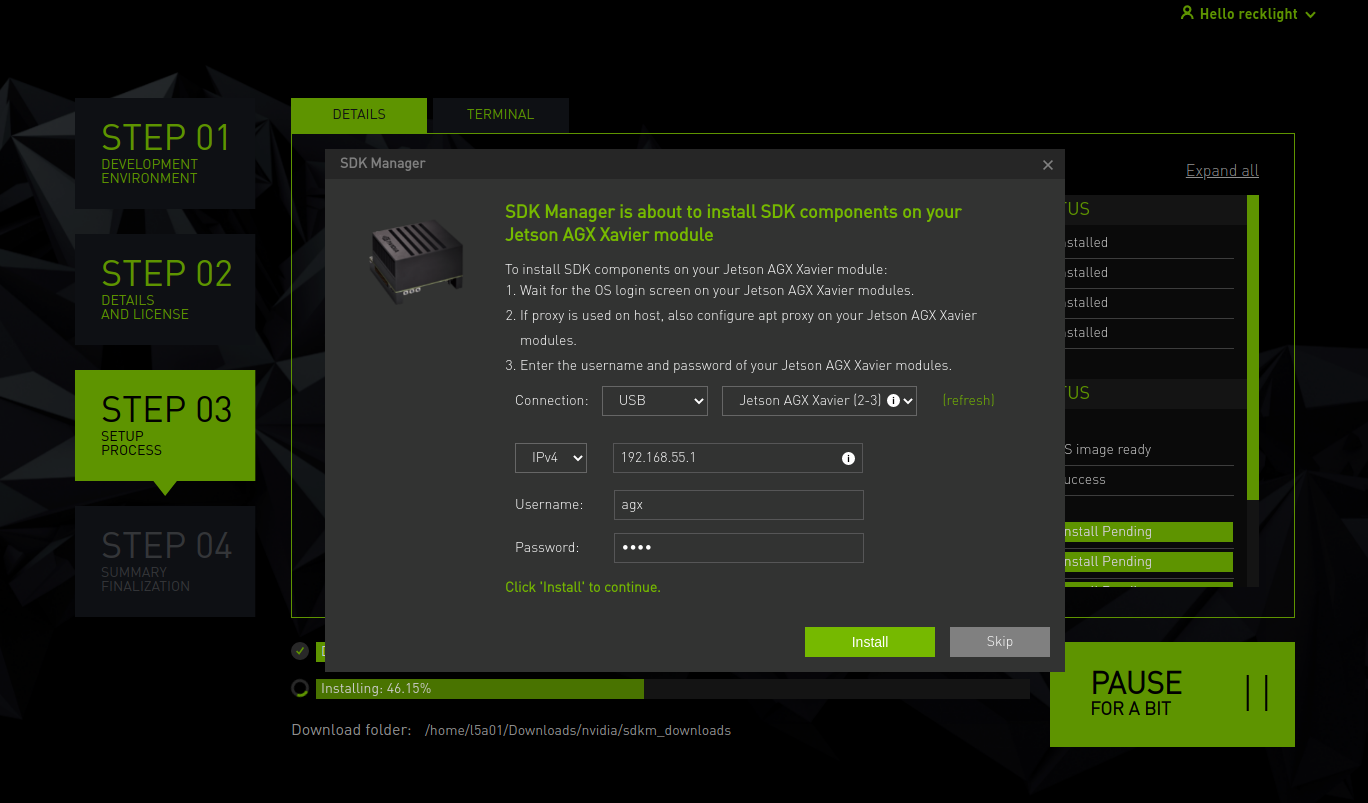Switch to the TERMINAL tab
This screenshot has height=803, width=1368.
point(500,115)
